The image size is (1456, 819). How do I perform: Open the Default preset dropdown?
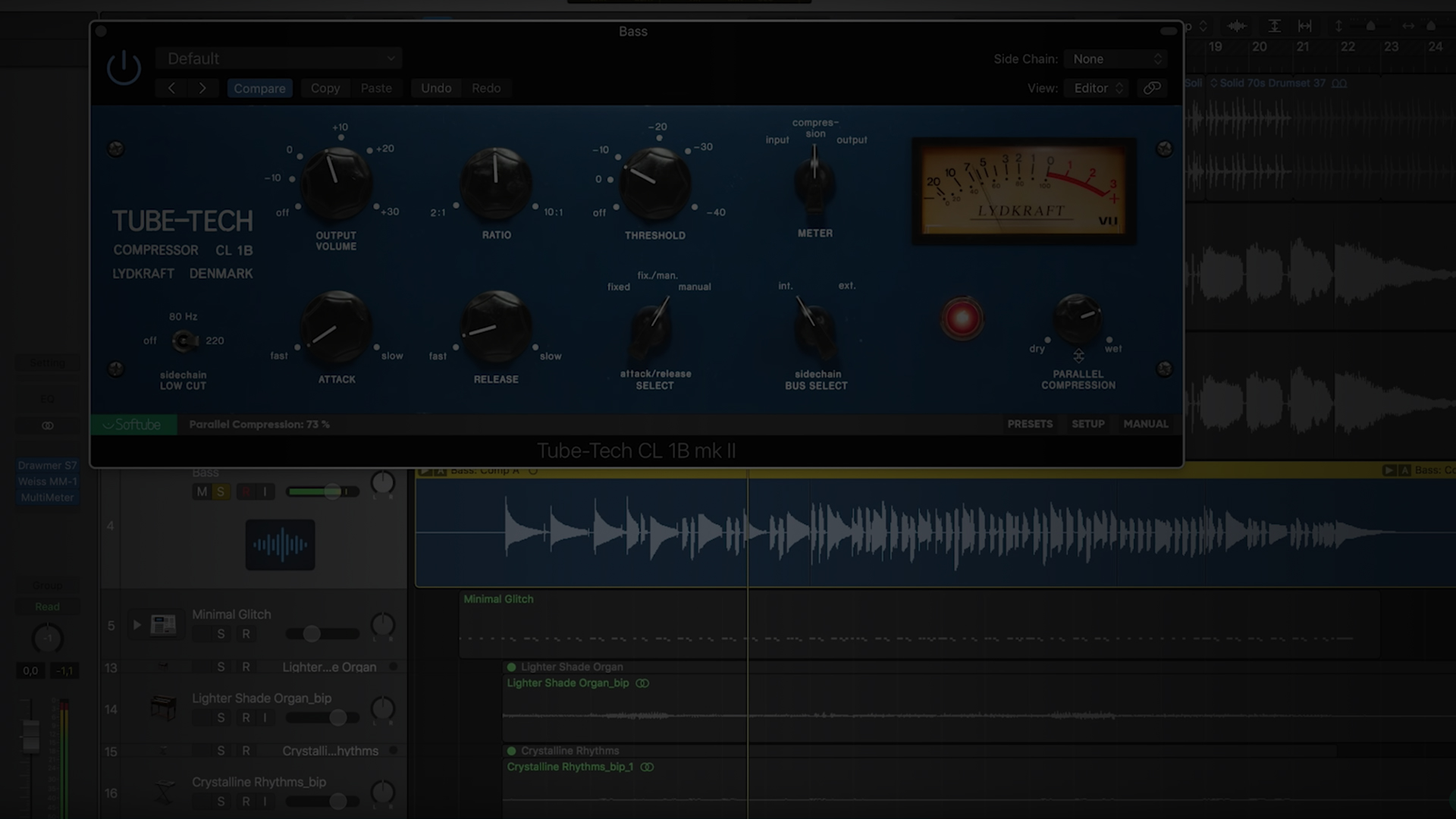(278, 58)
